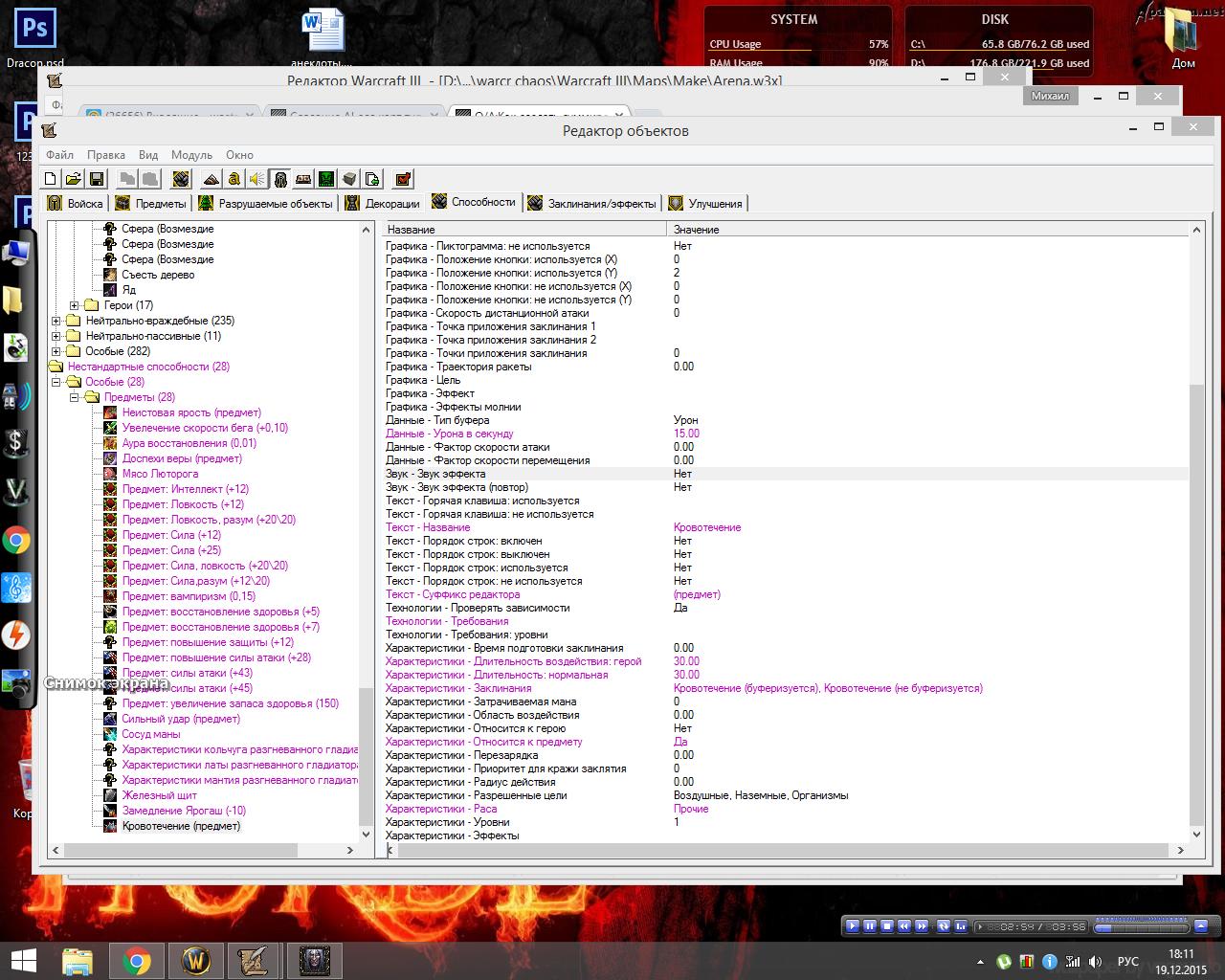1225x980 pixels.
Task: Click fast-forward in the media player widget
Action: click(x=922, y=925)
